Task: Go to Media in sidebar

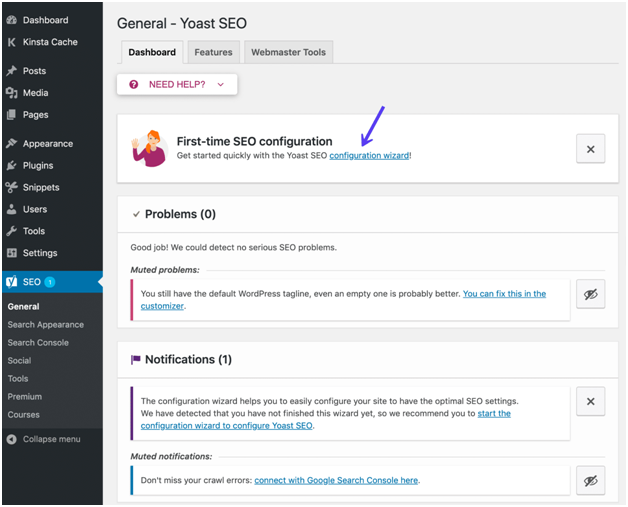Action: pyautogui.click(x=36, y=93)
